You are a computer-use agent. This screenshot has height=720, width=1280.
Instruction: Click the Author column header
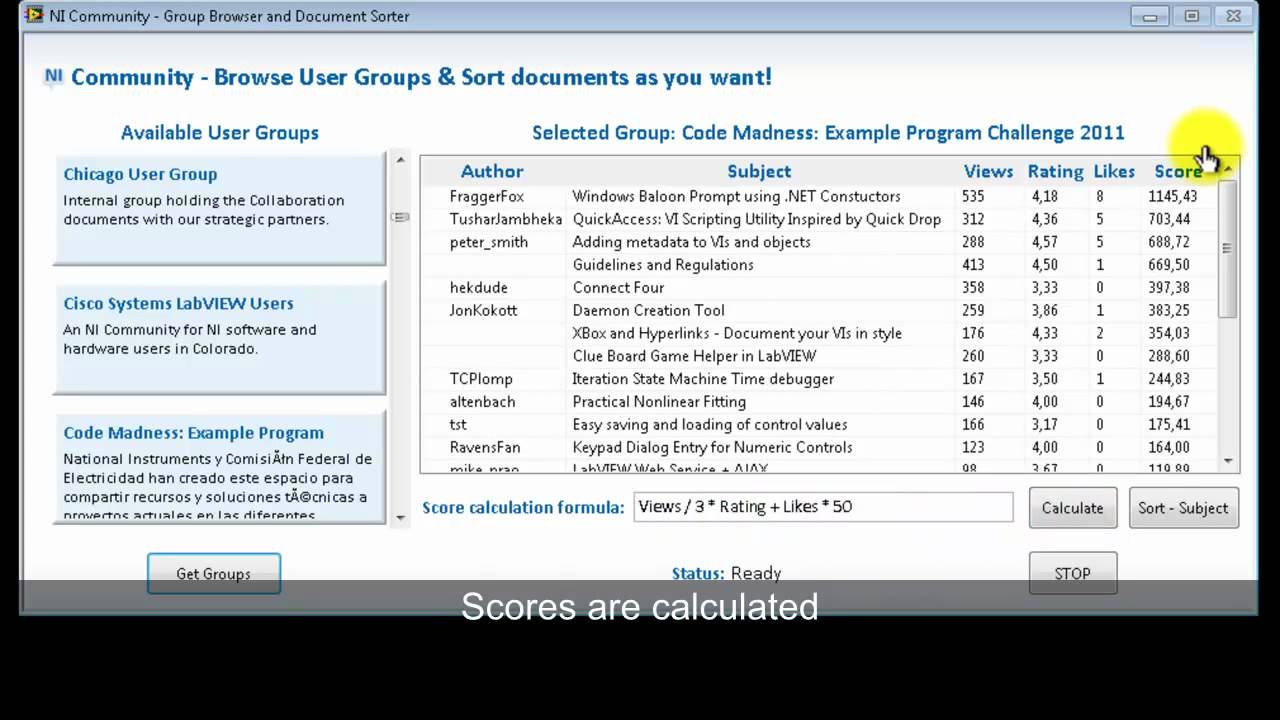(x=492, y=171)
